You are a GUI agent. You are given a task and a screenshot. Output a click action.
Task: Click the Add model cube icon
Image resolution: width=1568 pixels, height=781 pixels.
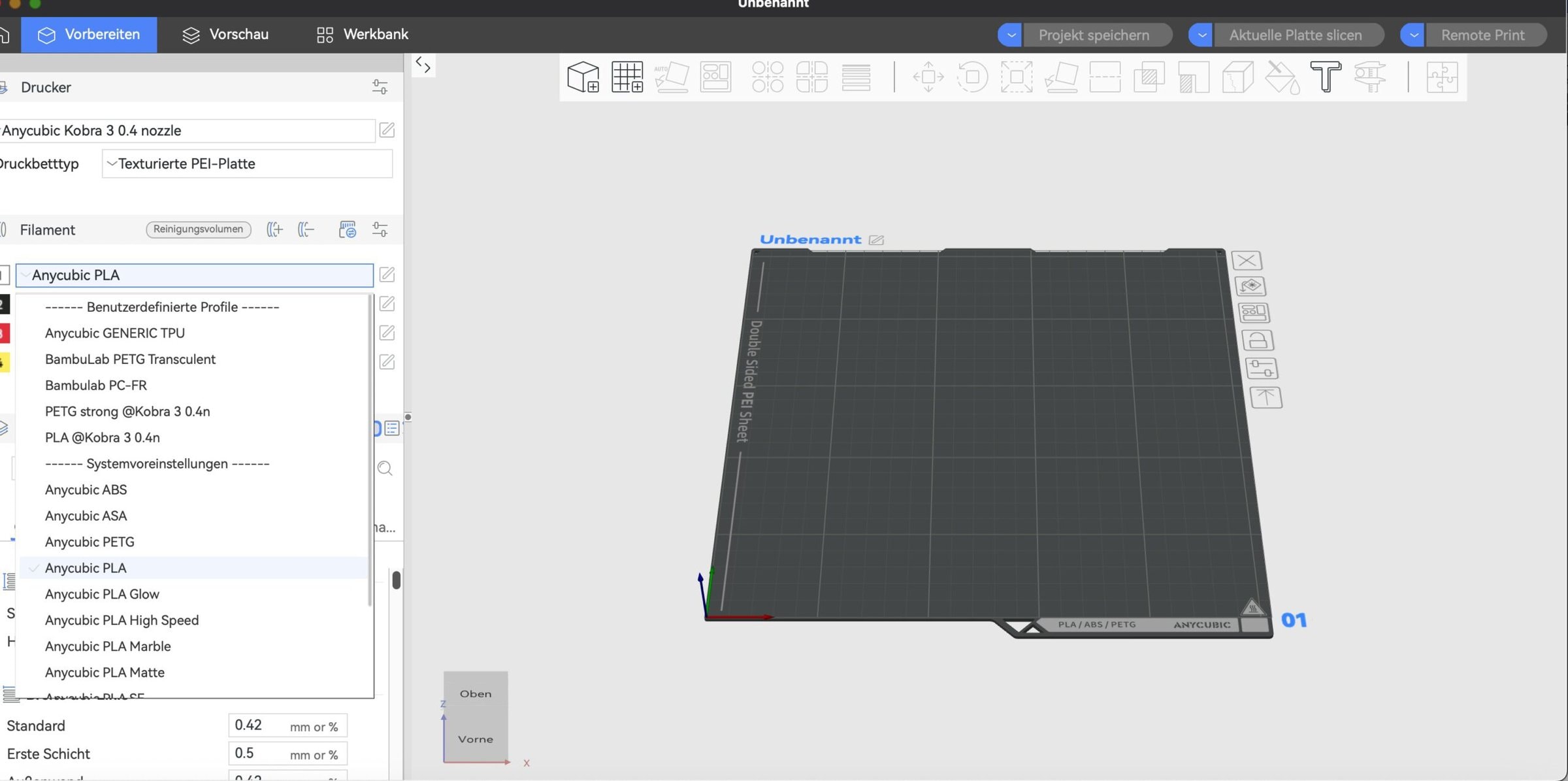[x=583, y=77]
